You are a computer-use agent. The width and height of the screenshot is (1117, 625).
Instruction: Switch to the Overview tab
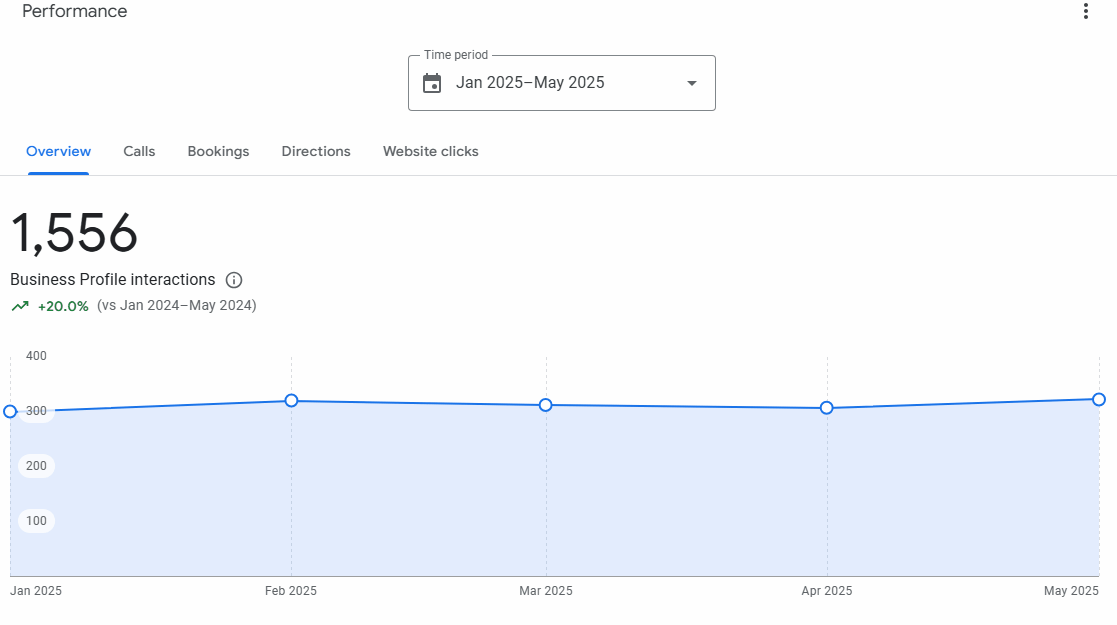58,152
